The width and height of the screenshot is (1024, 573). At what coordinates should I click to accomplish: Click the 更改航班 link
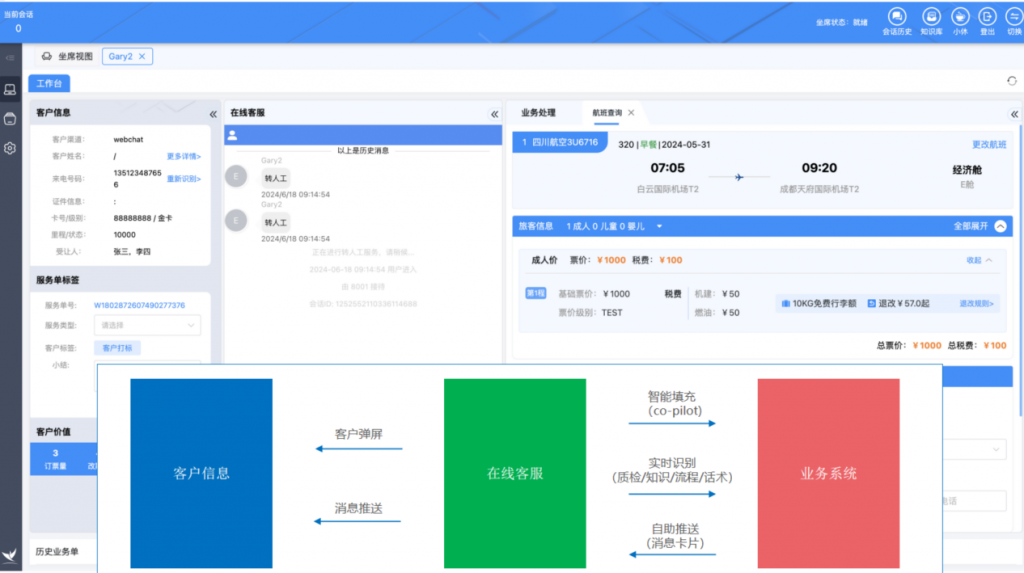989,144
